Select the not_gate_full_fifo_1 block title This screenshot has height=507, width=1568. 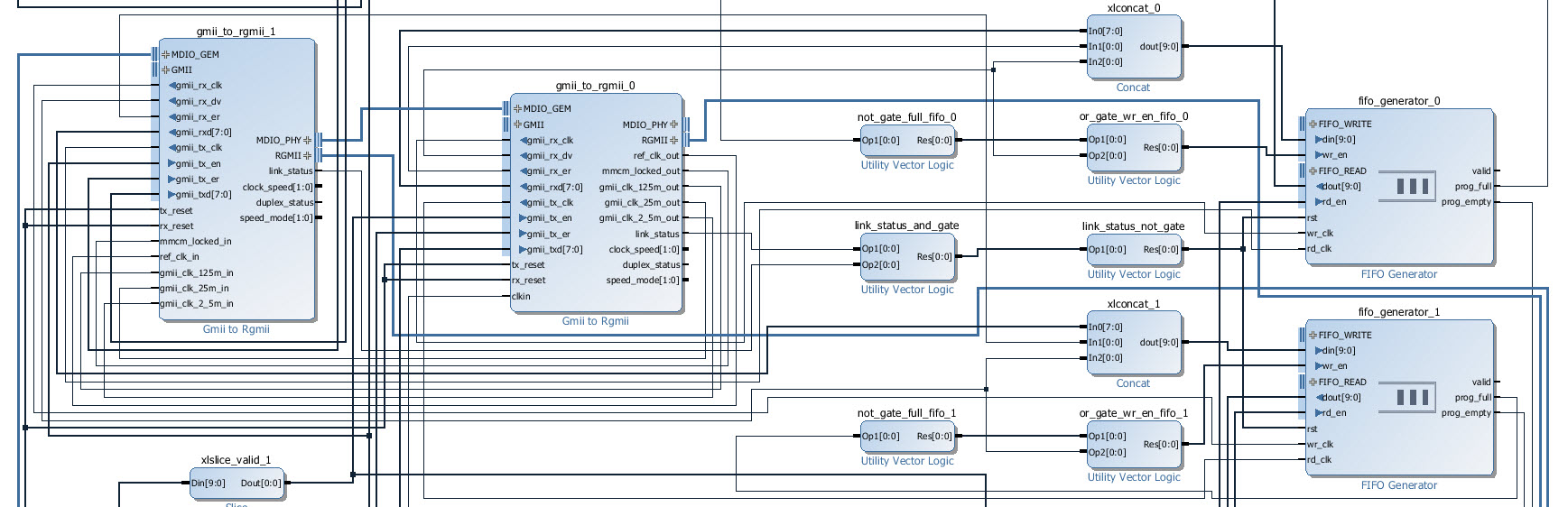[x=907, y=413]
